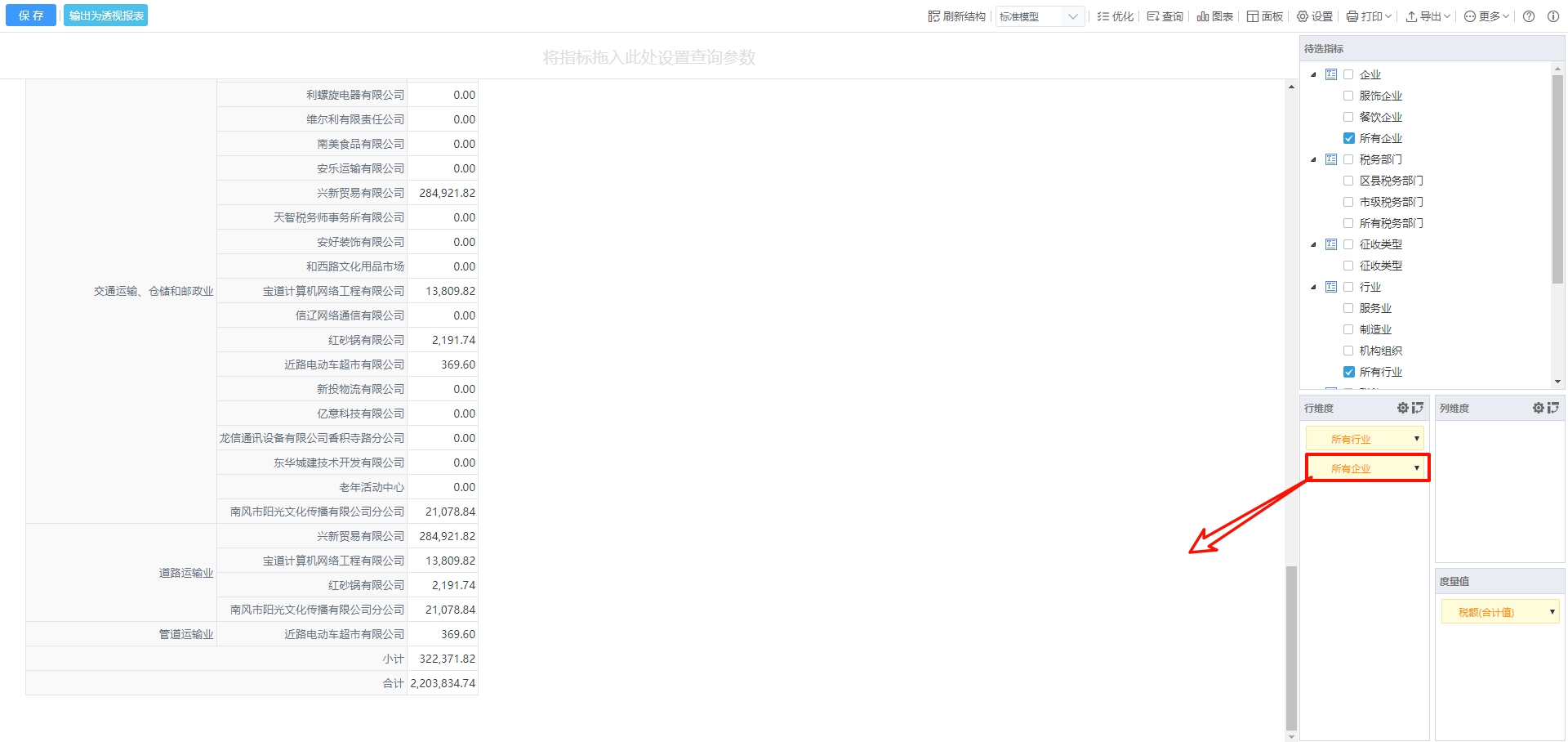Click the 保存 save button
The width and height of the screenshot is (1568, 742).
point(31,16)
